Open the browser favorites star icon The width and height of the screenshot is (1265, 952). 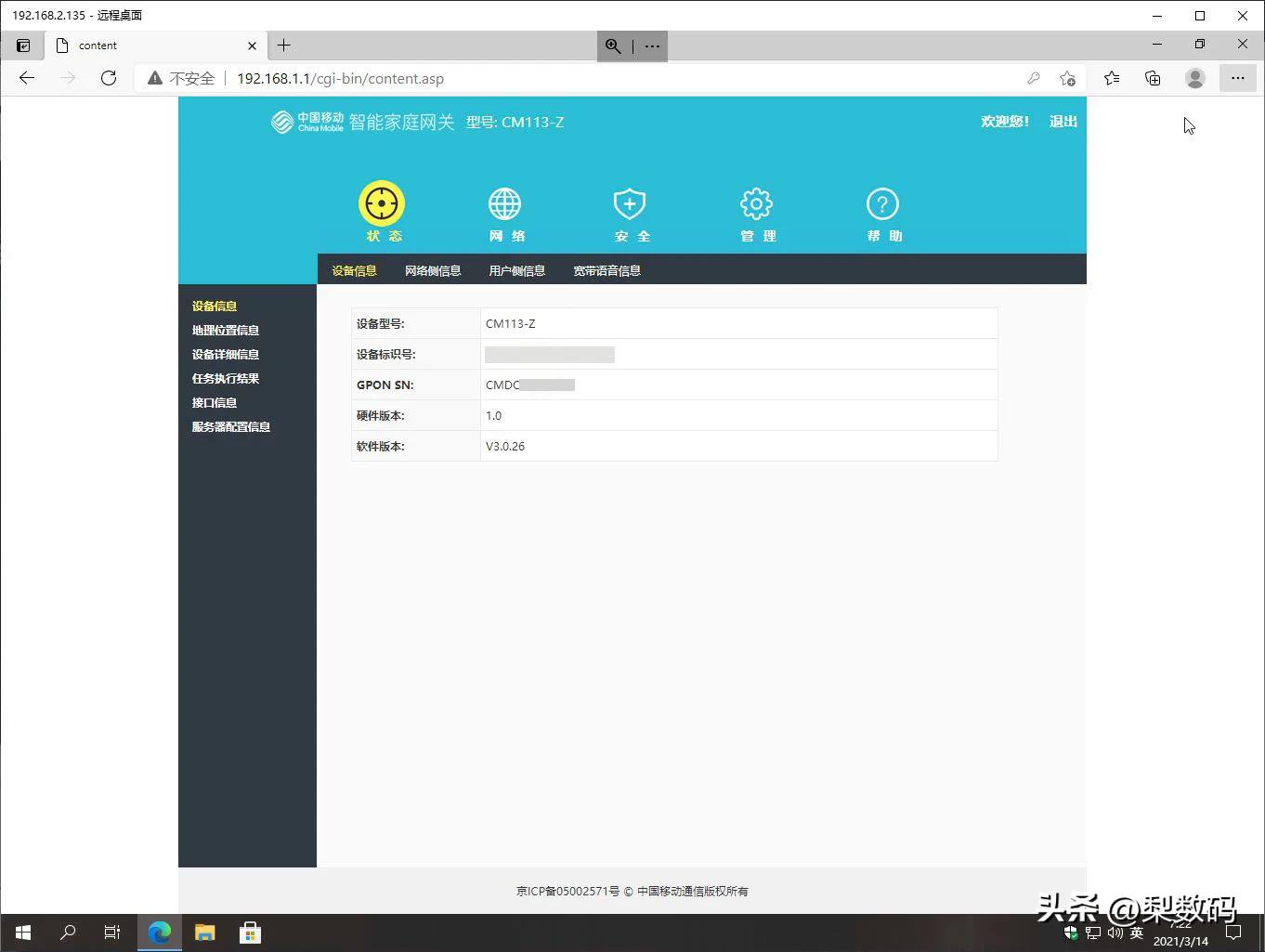click(1112, 78)
